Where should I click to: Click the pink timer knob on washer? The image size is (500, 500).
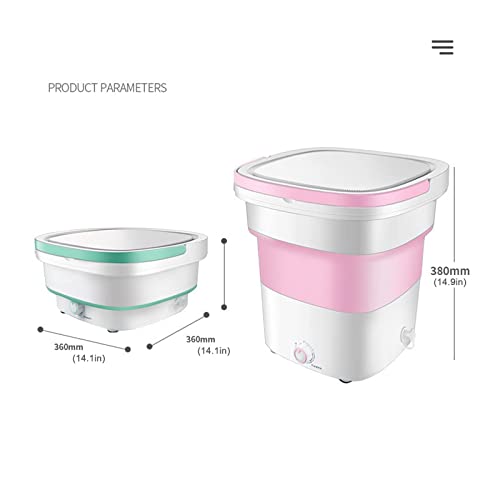point(301,355)
